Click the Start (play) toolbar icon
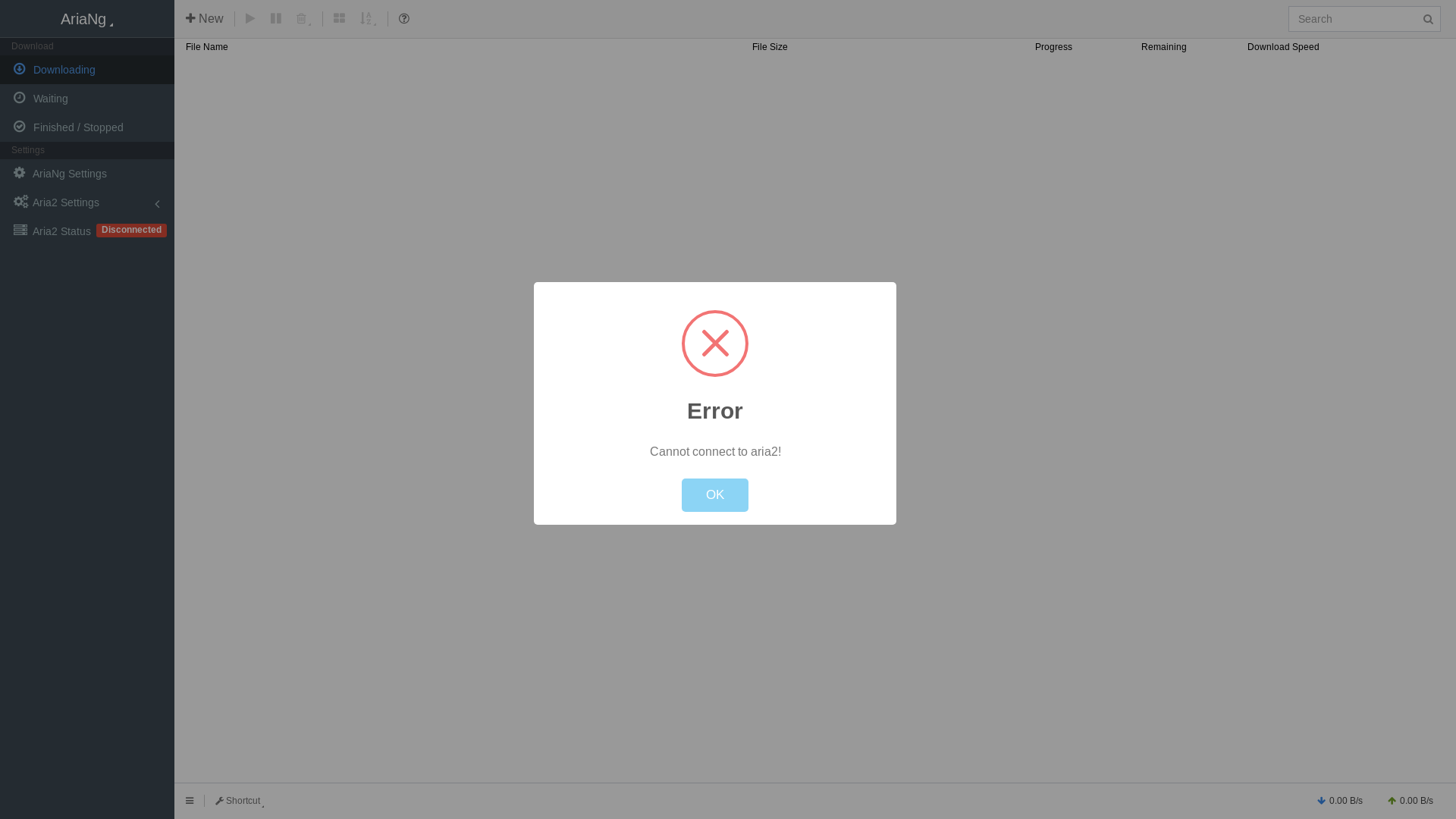This screenshot has width=1456, height=819. click(250, 18)
